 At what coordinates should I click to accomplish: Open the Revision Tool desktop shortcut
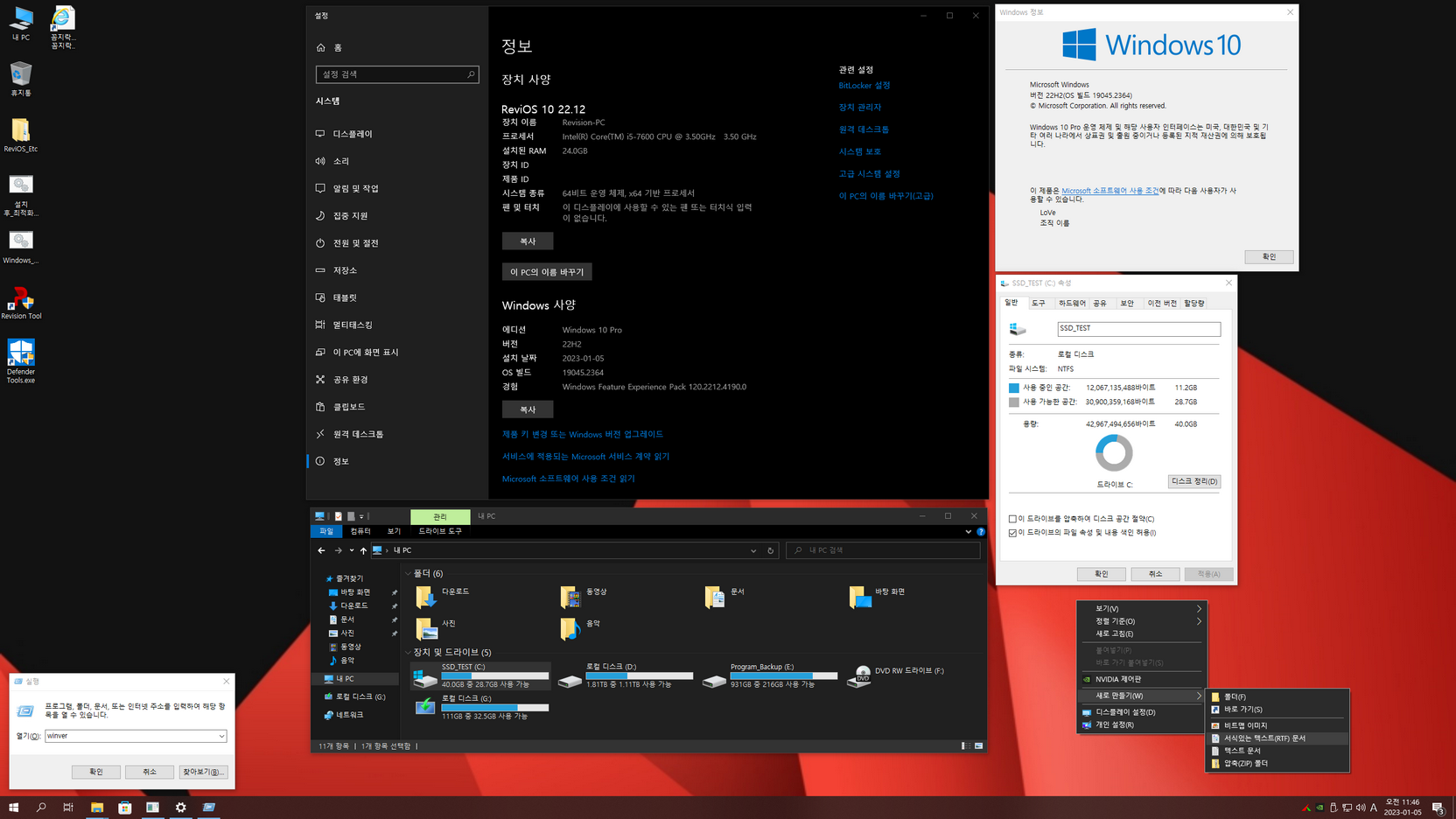[x=21, y=303]
